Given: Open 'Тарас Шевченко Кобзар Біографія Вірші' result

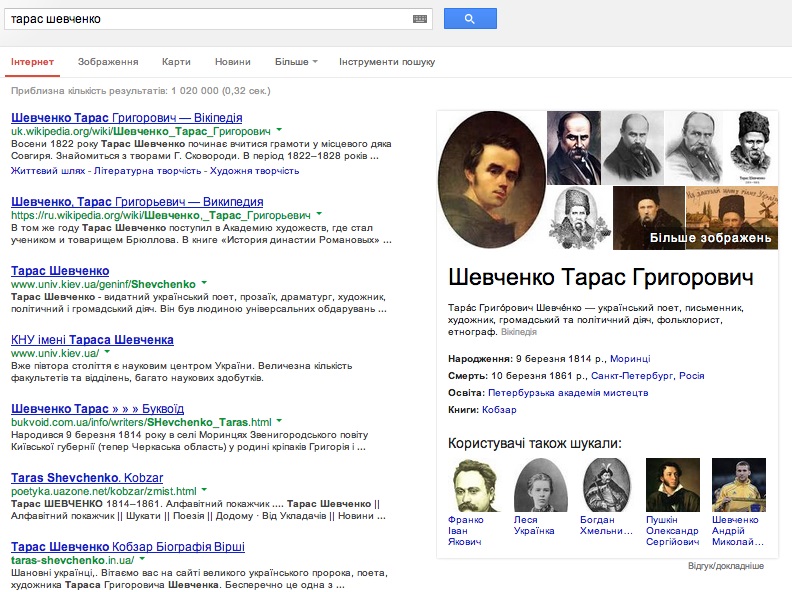Looking at the screenshot, I should pos(128,547).
